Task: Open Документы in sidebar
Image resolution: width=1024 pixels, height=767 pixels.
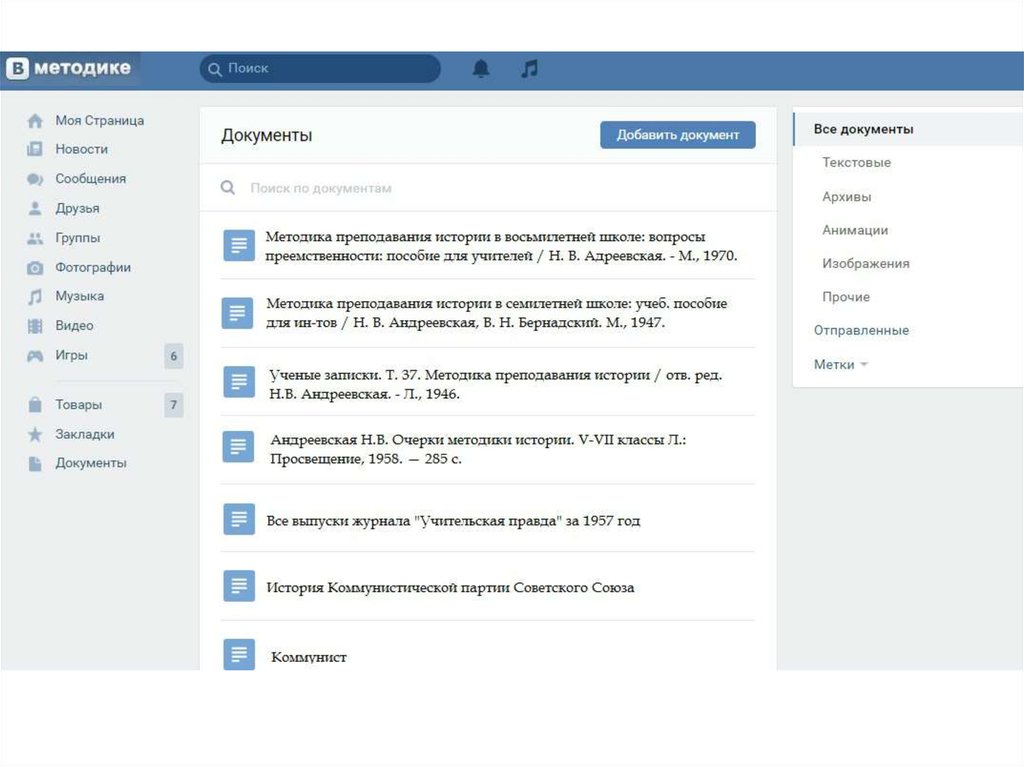Action: [x=91, y=463]
